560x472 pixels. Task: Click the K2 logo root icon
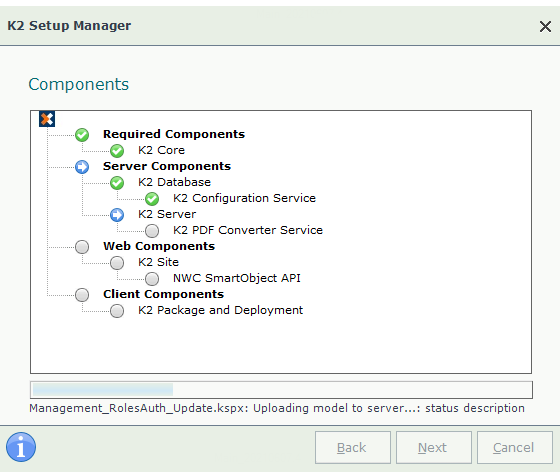pyautogui.click(x=47, y=119)
